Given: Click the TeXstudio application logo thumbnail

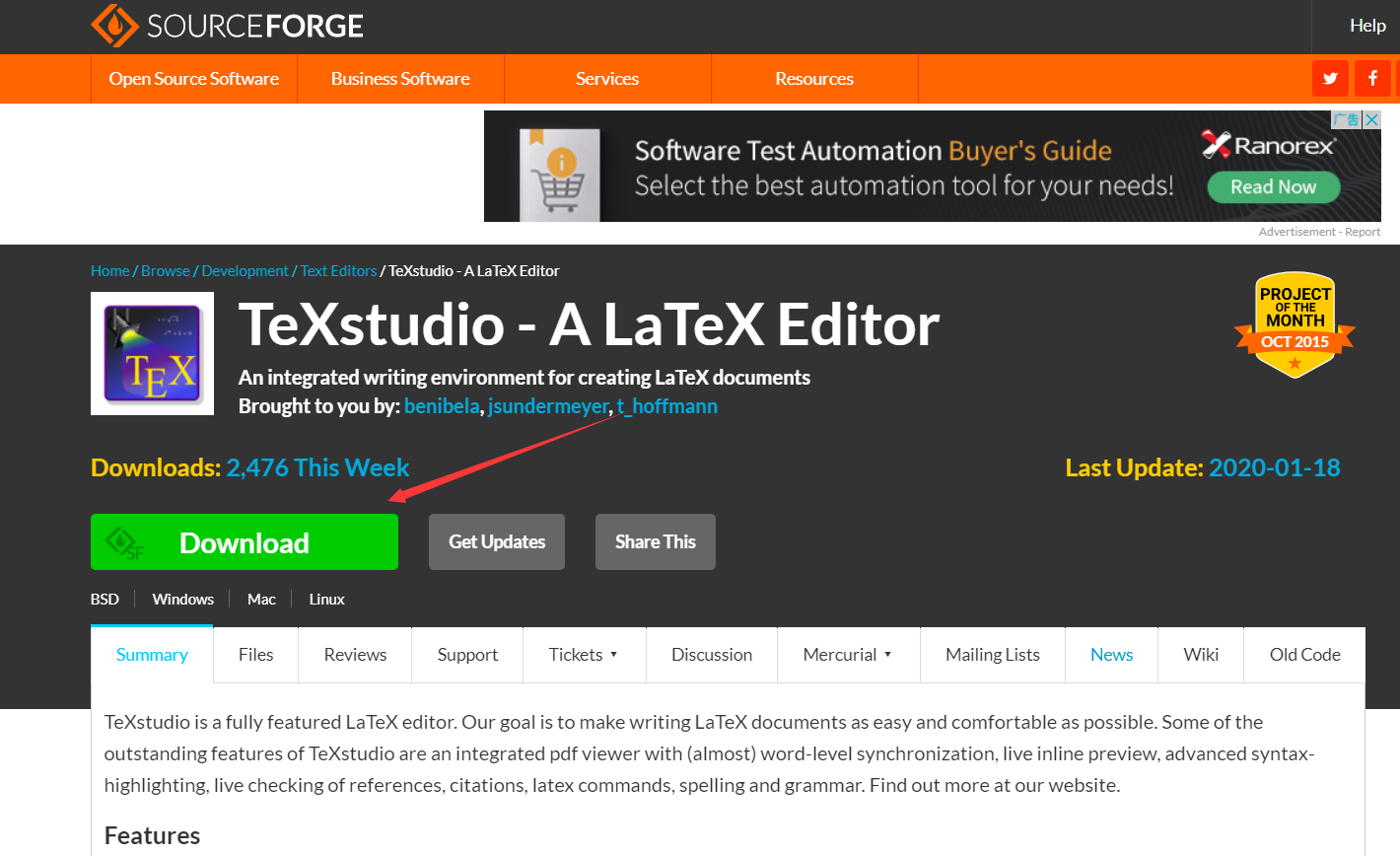Looking at the screenshot, I should [x=152, y=354].
